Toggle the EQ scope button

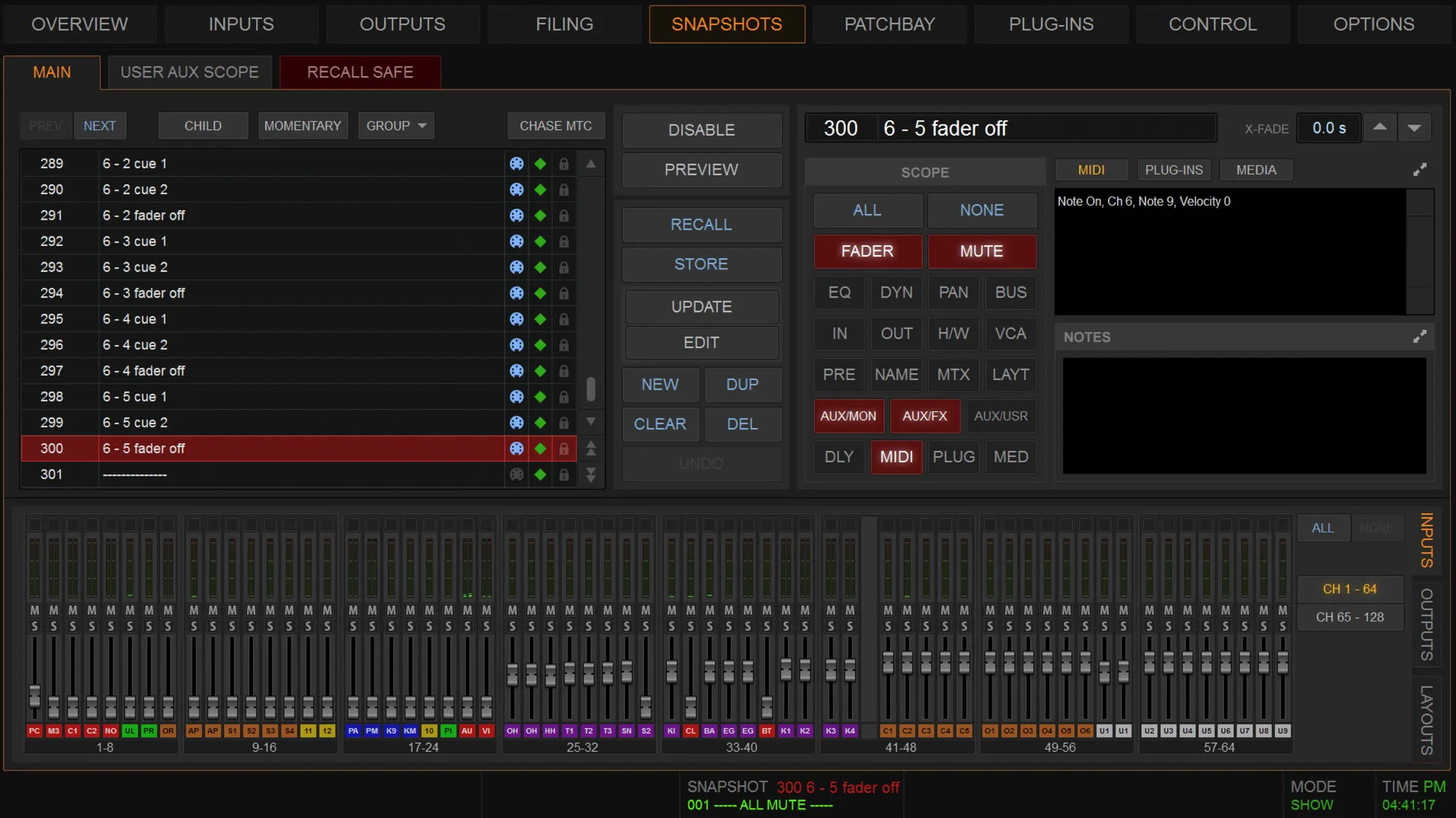(839, 292)
